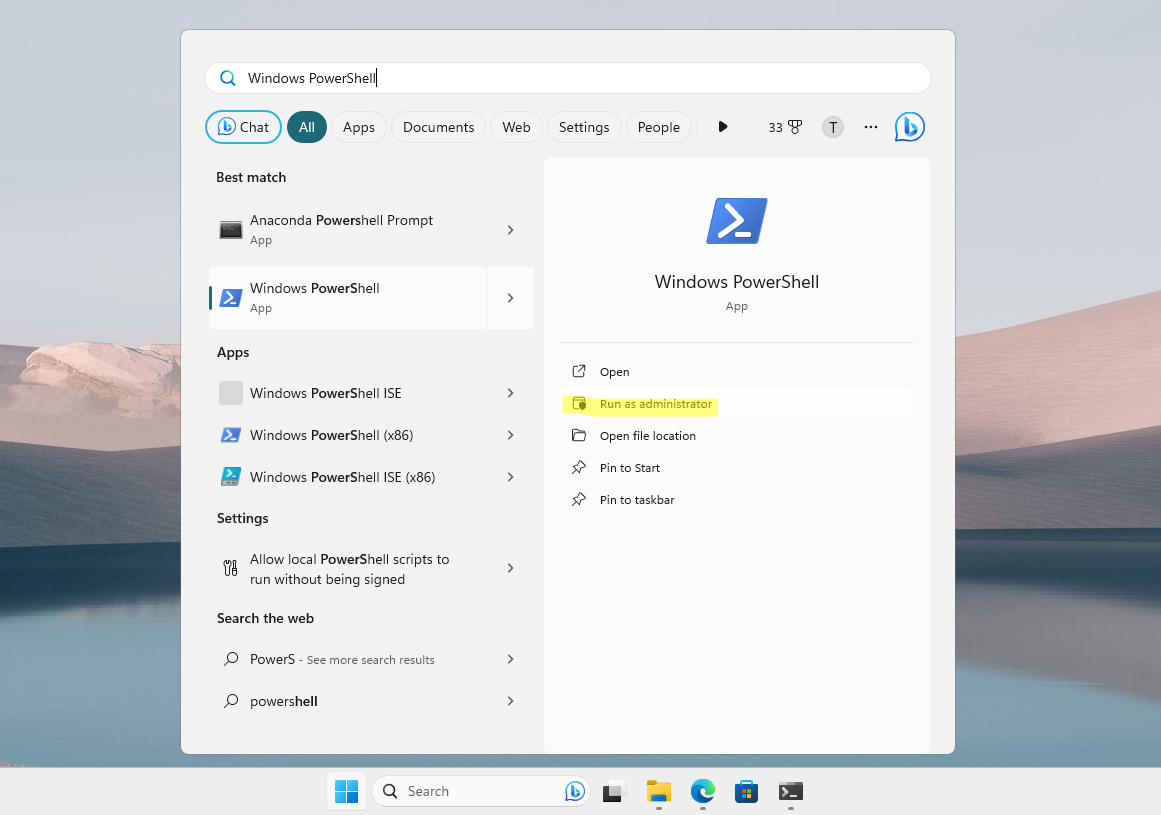The height and width of the screenshot is (815, 1161).
Task: Open Microsoft Store from the taskbar
Action: coord(746,791)
